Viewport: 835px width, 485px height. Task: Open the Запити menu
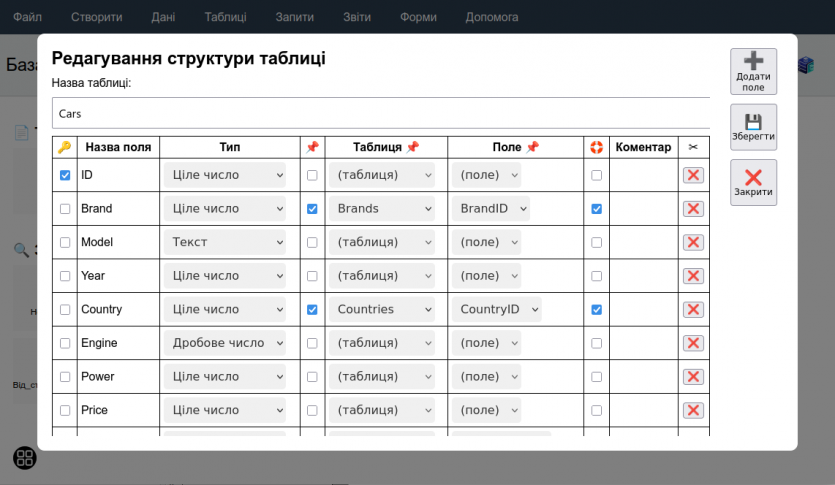point(295,17)
